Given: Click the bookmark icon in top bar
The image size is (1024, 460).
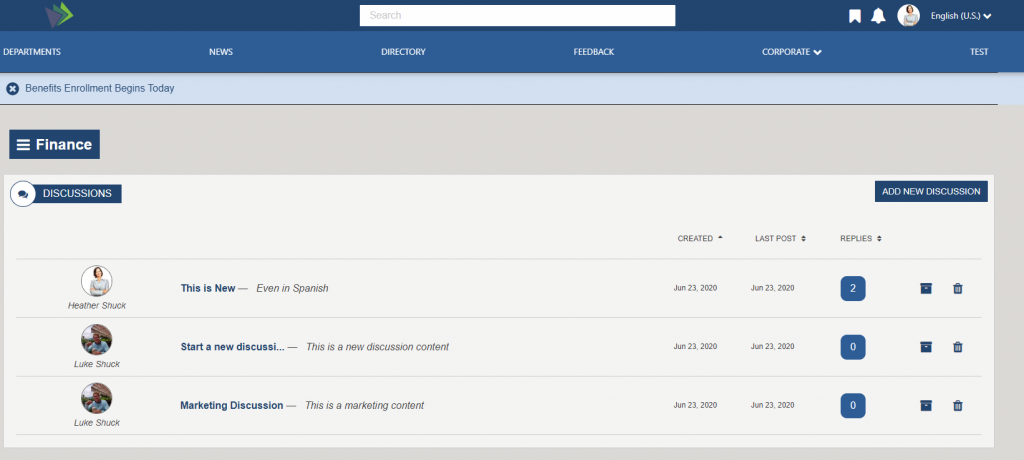Looking at the screenshot, I should [x=854, y=16].
